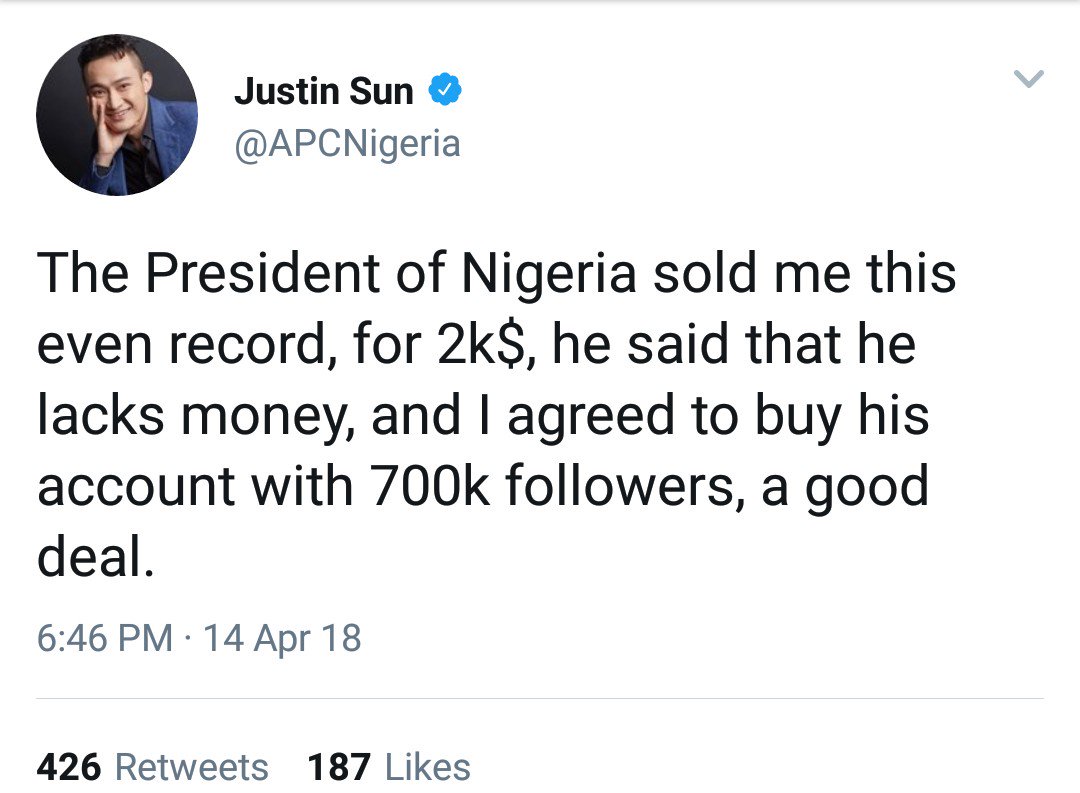Screen dimensions: 1080x793
Task: Select the word "Retweets" label
Action: point(192,767)
